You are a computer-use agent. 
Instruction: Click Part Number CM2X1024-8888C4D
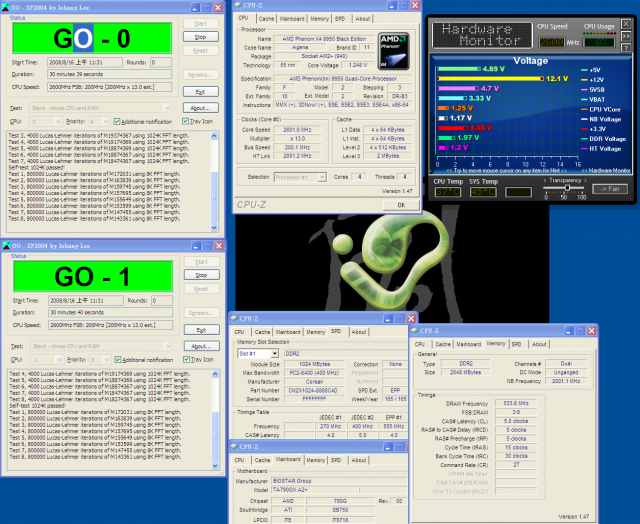(313, 391)
